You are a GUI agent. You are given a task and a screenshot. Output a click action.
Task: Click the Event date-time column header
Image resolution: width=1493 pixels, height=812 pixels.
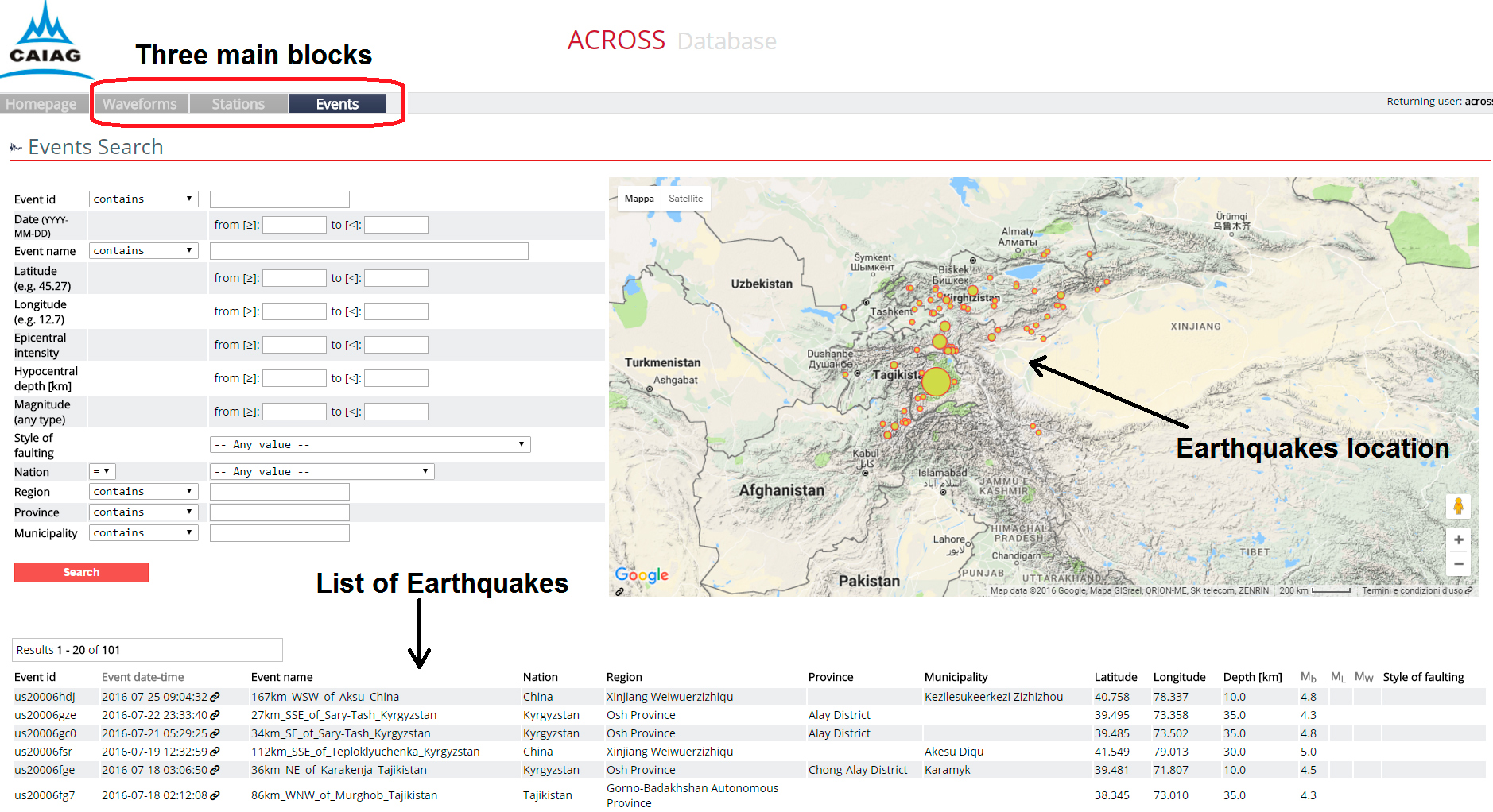(x=143, y=677)
